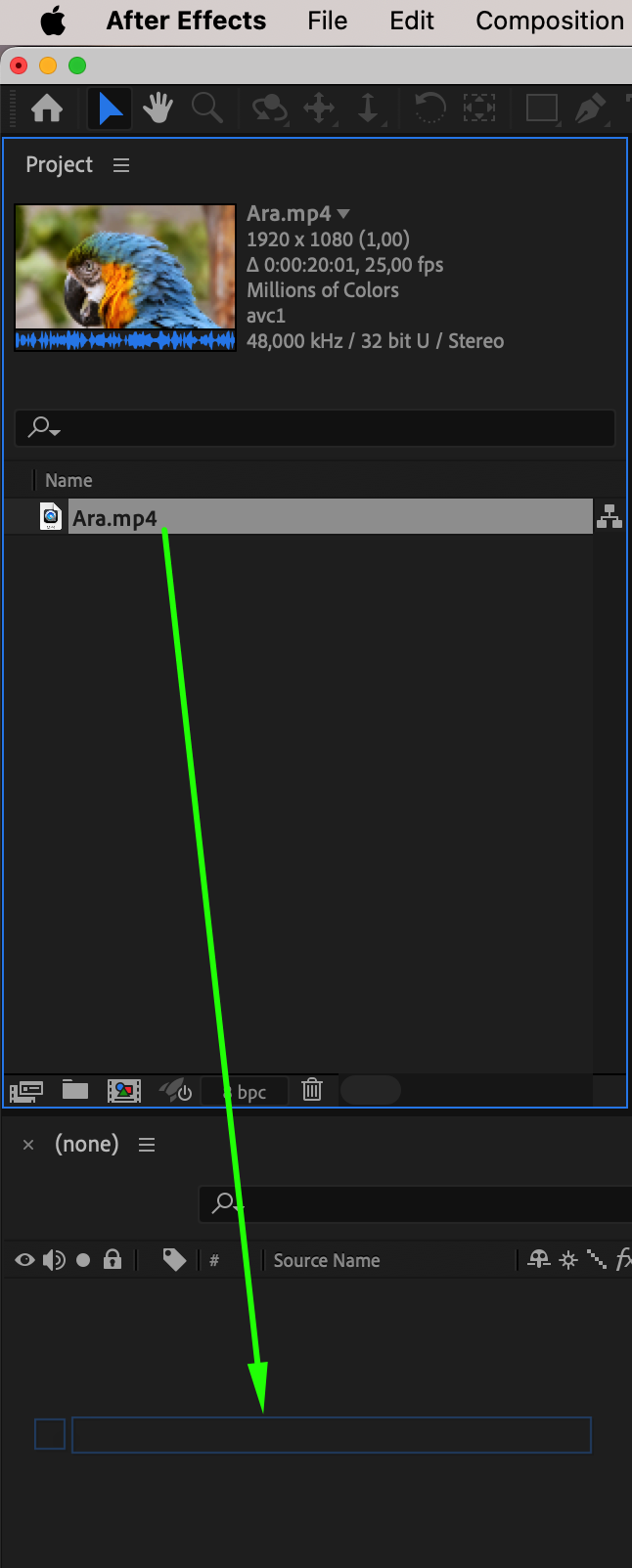Screen dimensions: 632x1568
Task: Toggle the audio speaker column header
Action: point(54,1260)
